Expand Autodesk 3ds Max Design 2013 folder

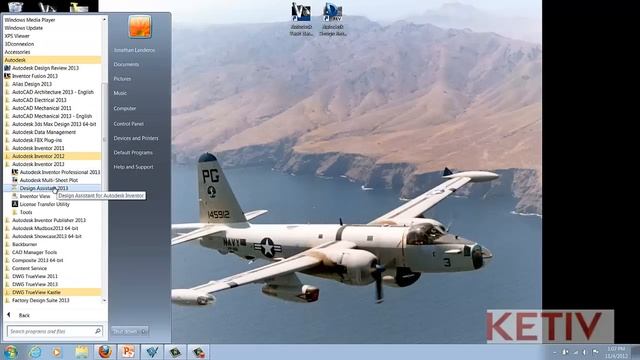[54, 124]
